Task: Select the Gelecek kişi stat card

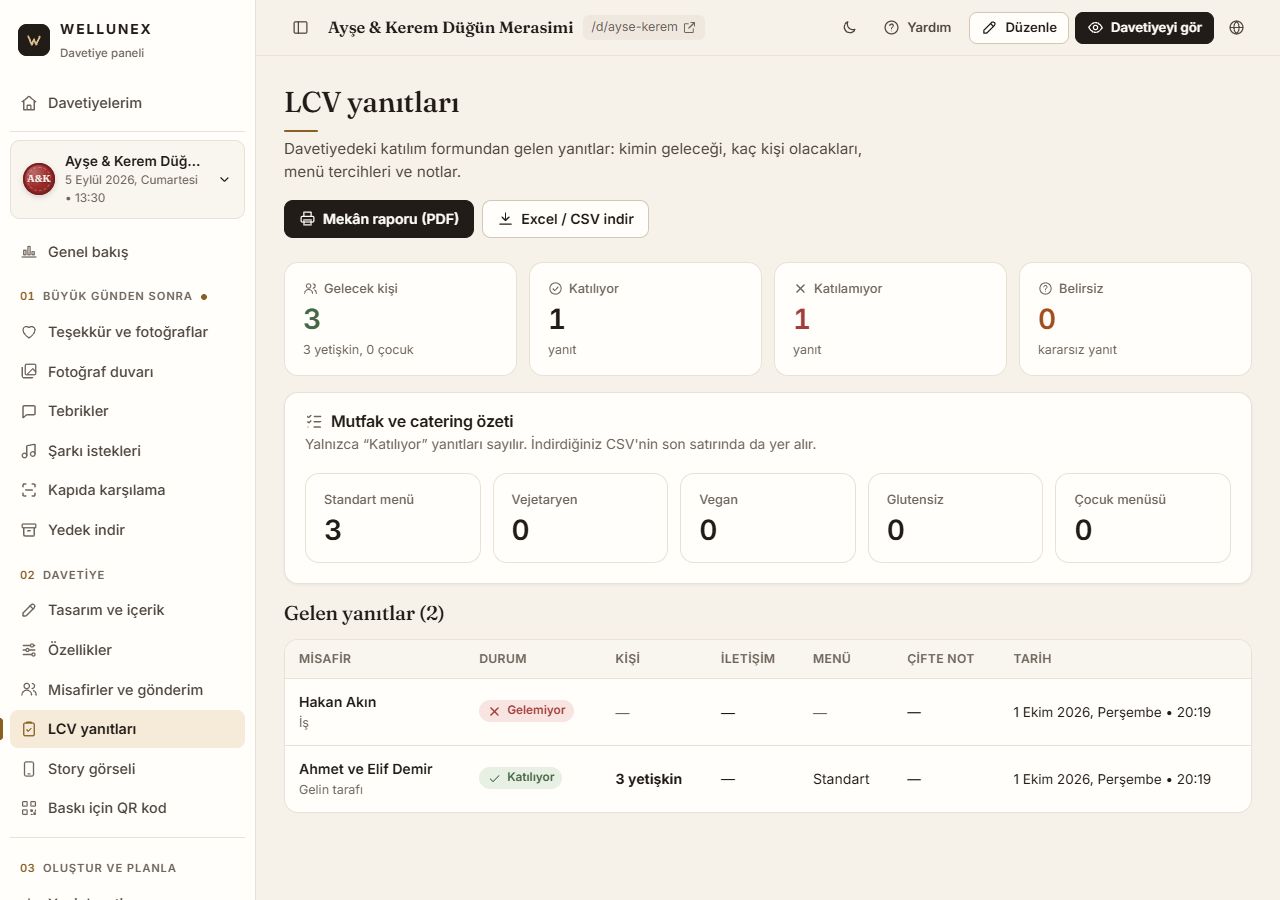Action: point(400,319)
